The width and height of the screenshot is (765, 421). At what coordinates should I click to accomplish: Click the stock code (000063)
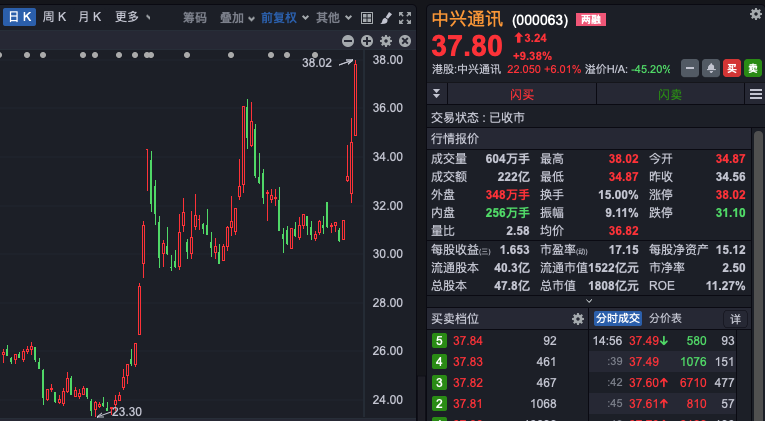540,20
